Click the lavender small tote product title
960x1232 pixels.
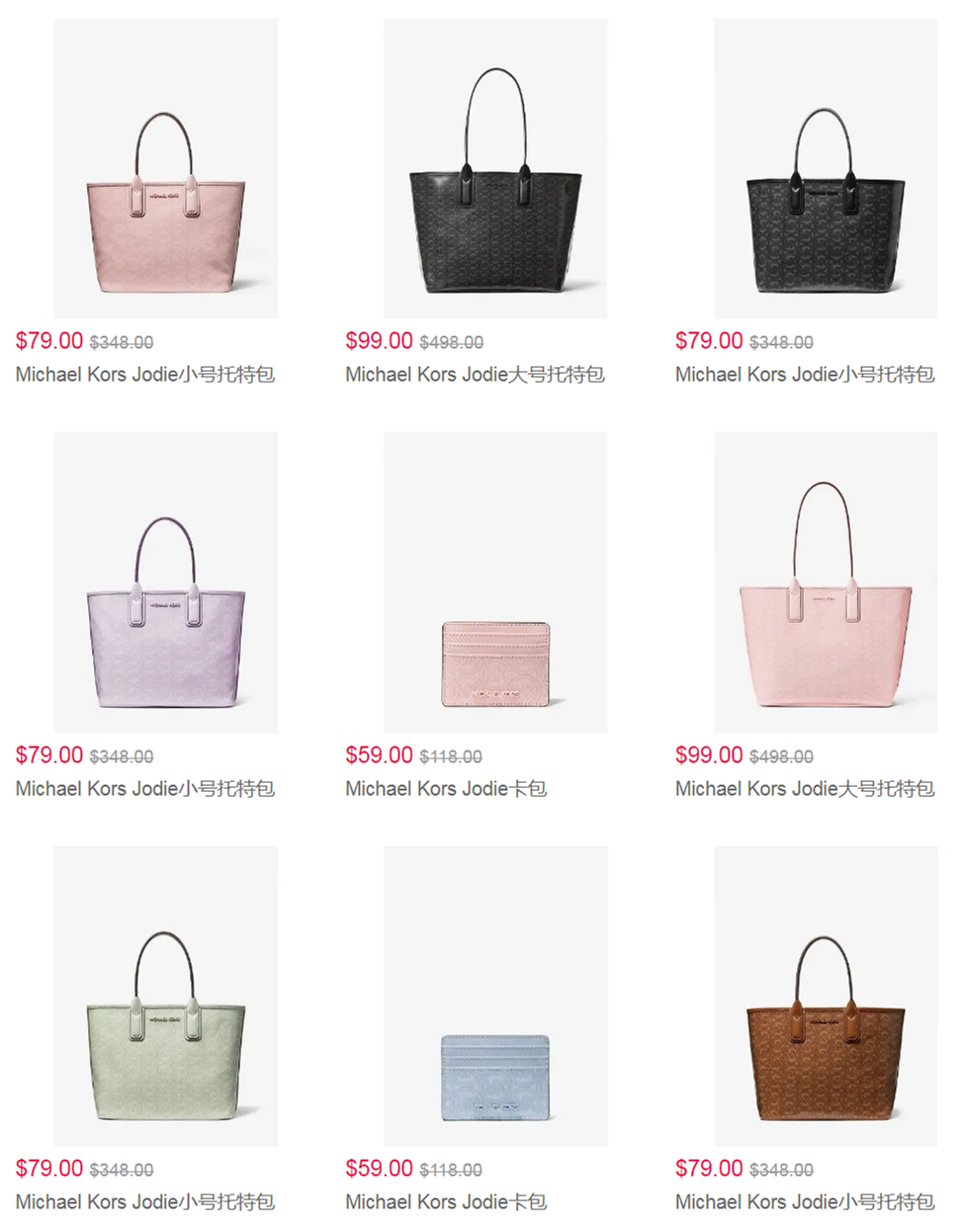[145, 789]
